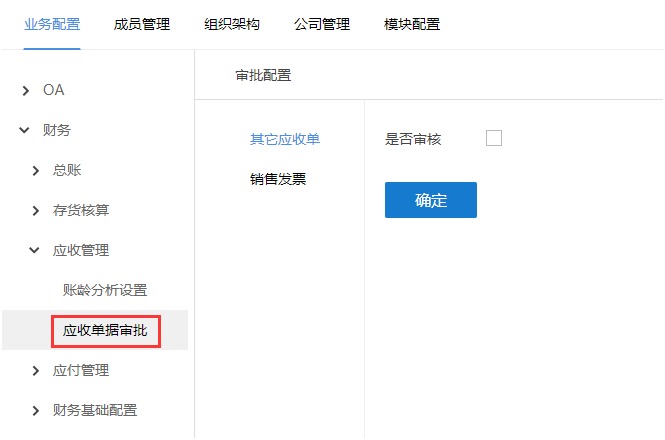Screen dimensions: 665x440
Task: Open the 存货核算 sidebar label
Action: coord(81,210)
